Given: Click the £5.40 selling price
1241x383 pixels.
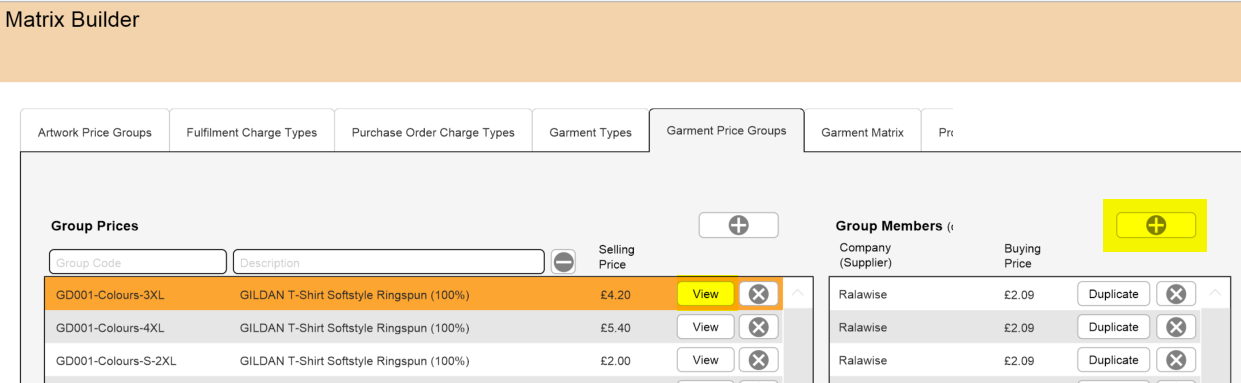Looking at the screenshot, I should [615, 328].
